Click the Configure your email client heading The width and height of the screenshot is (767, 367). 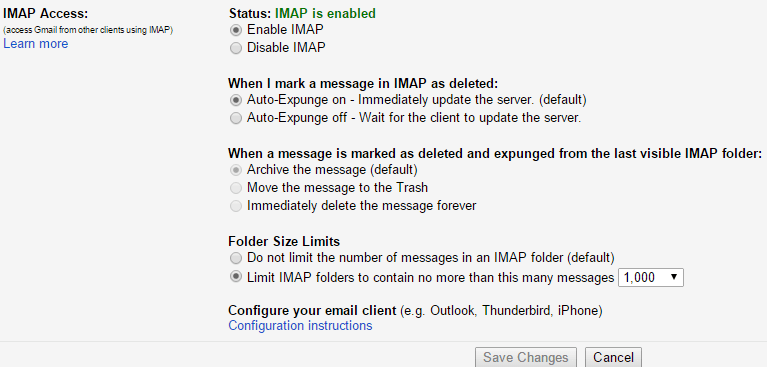(312, 311)
